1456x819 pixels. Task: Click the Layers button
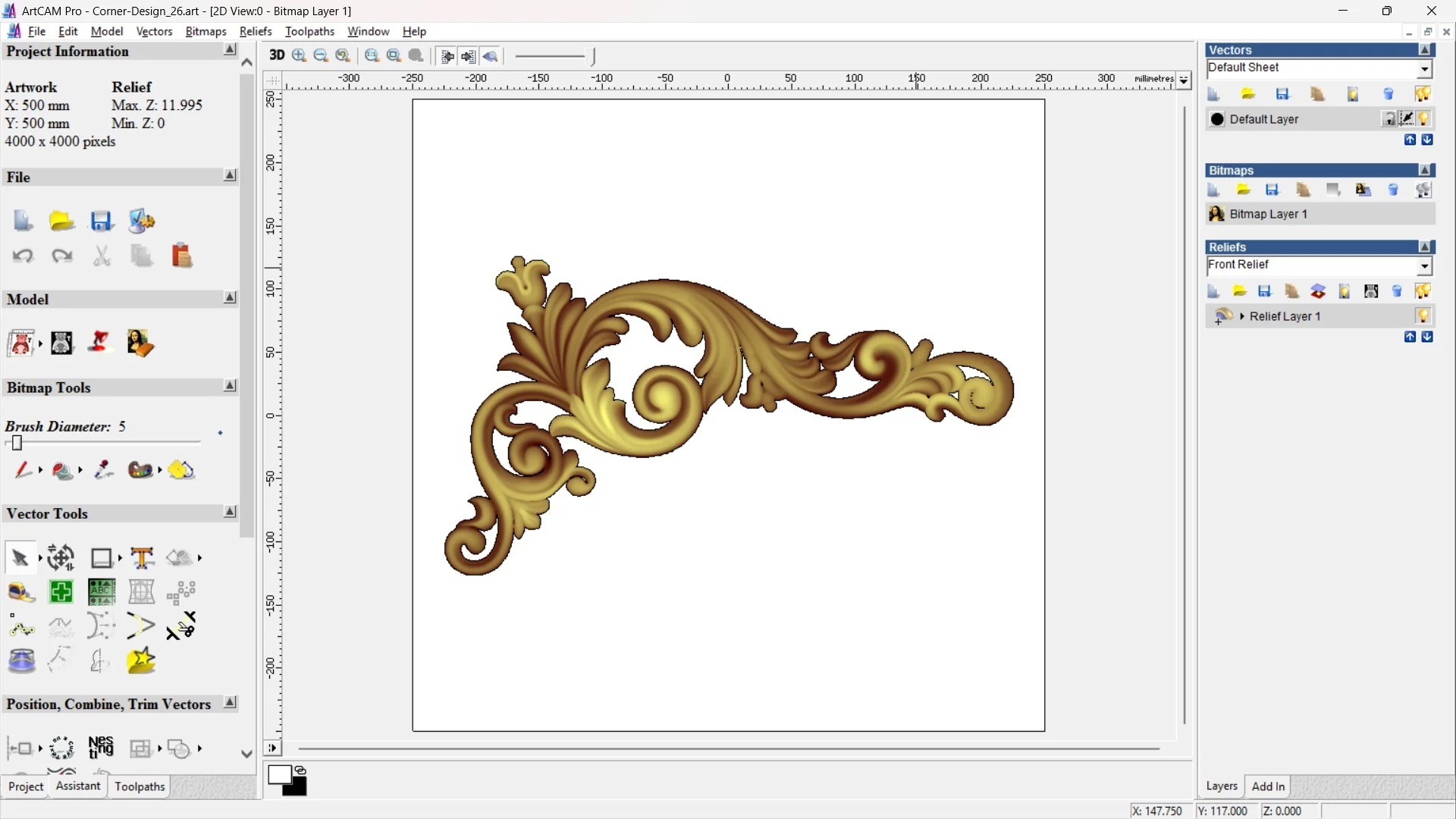pyautogui.click(x=1221, y=786)
